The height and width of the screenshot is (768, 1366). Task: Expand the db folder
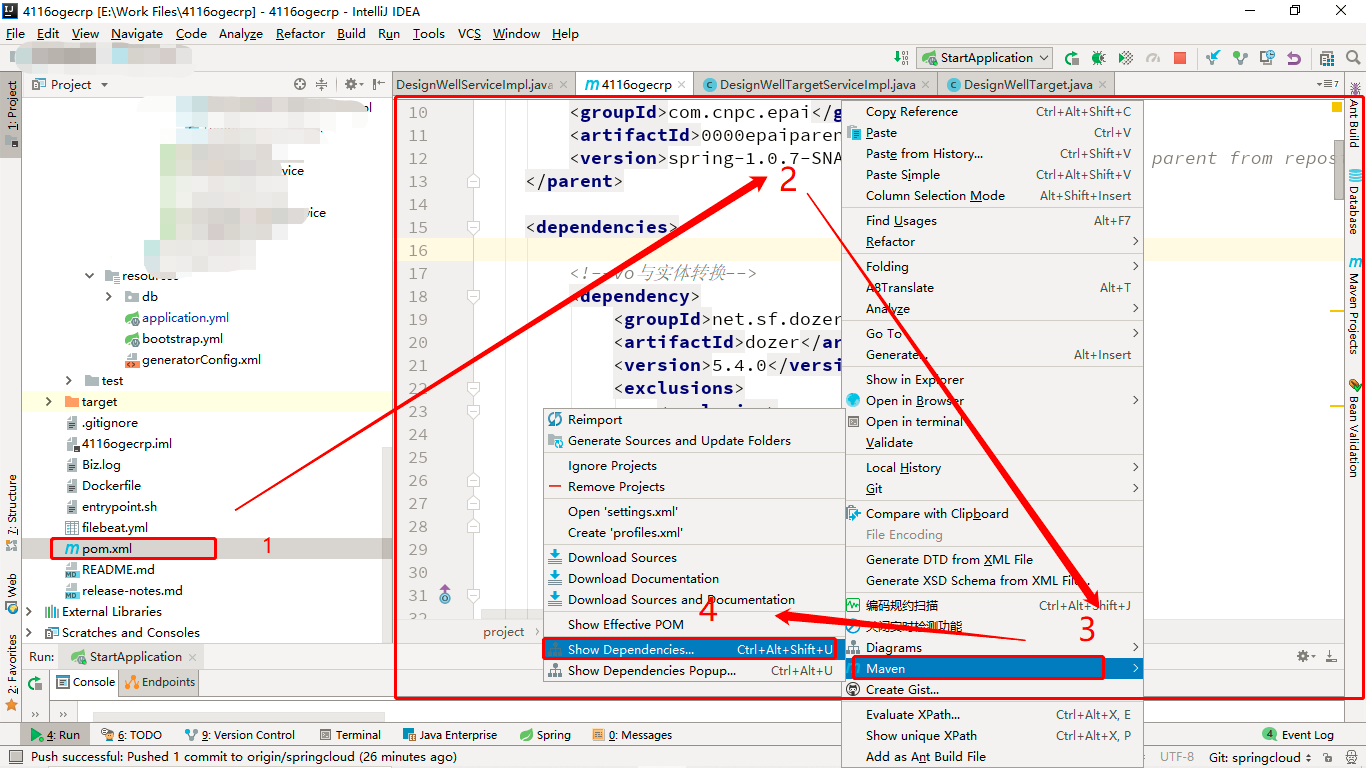coord(109,296)
